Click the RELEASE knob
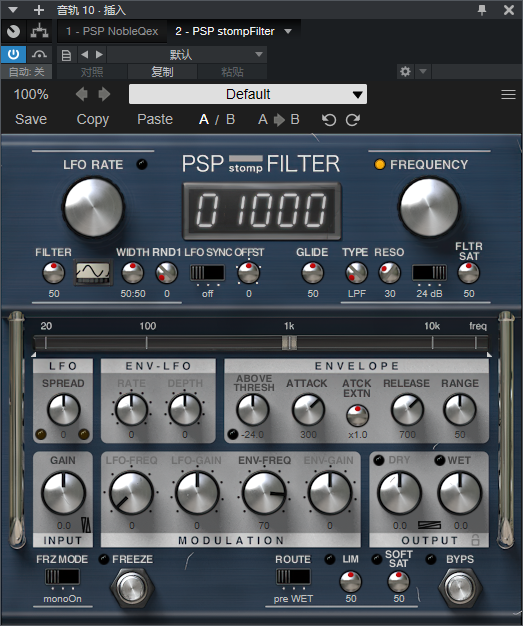Image resolution: width=523 pixels, height=626 pixels. [407, 410]
